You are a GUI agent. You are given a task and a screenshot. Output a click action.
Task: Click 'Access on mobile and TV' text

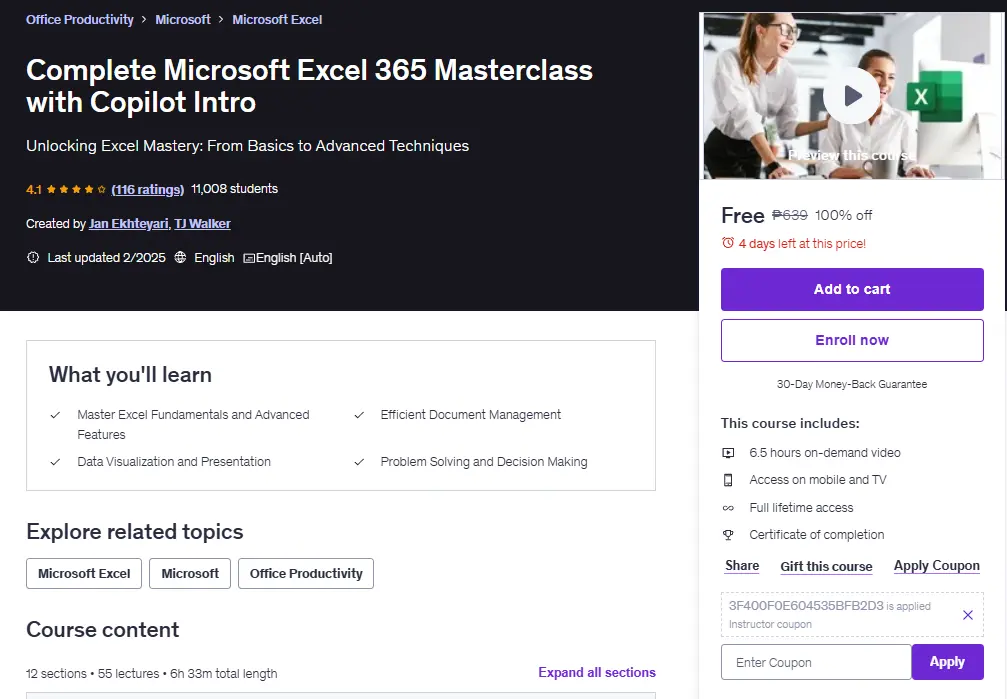click(818, 480)
